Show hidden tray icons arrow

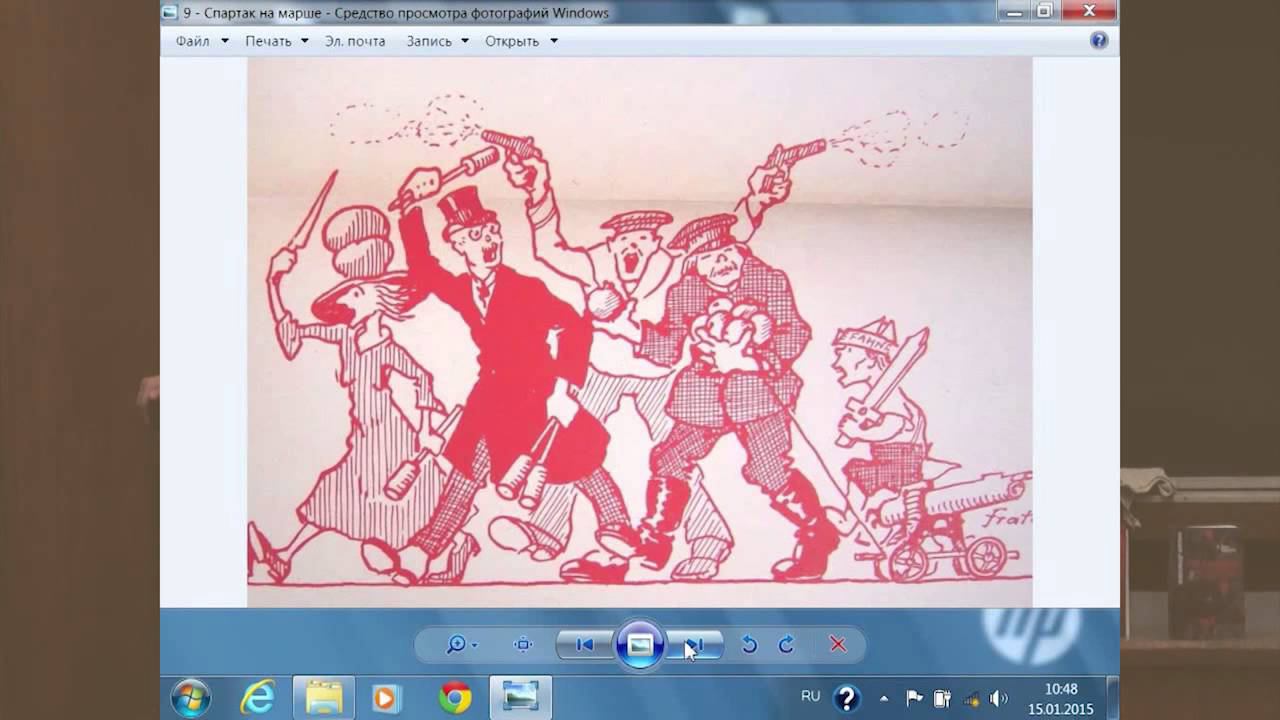tap(884, 698)
